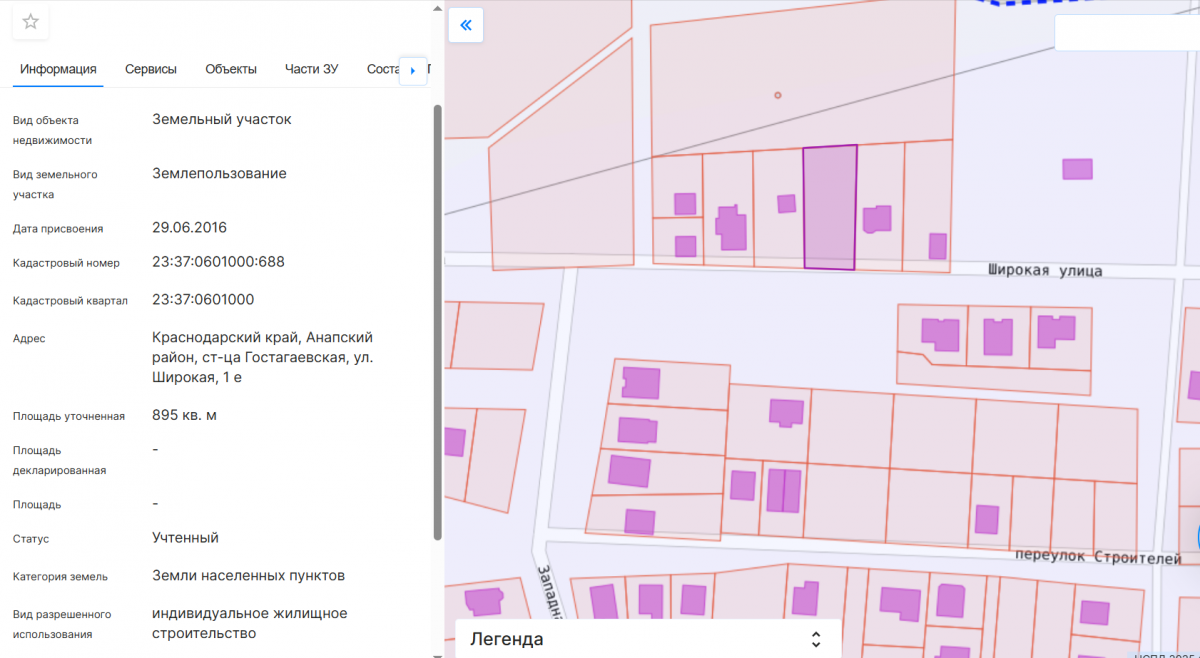
Task: Open the Сервисы tab
Action: (x=151, y=69)
